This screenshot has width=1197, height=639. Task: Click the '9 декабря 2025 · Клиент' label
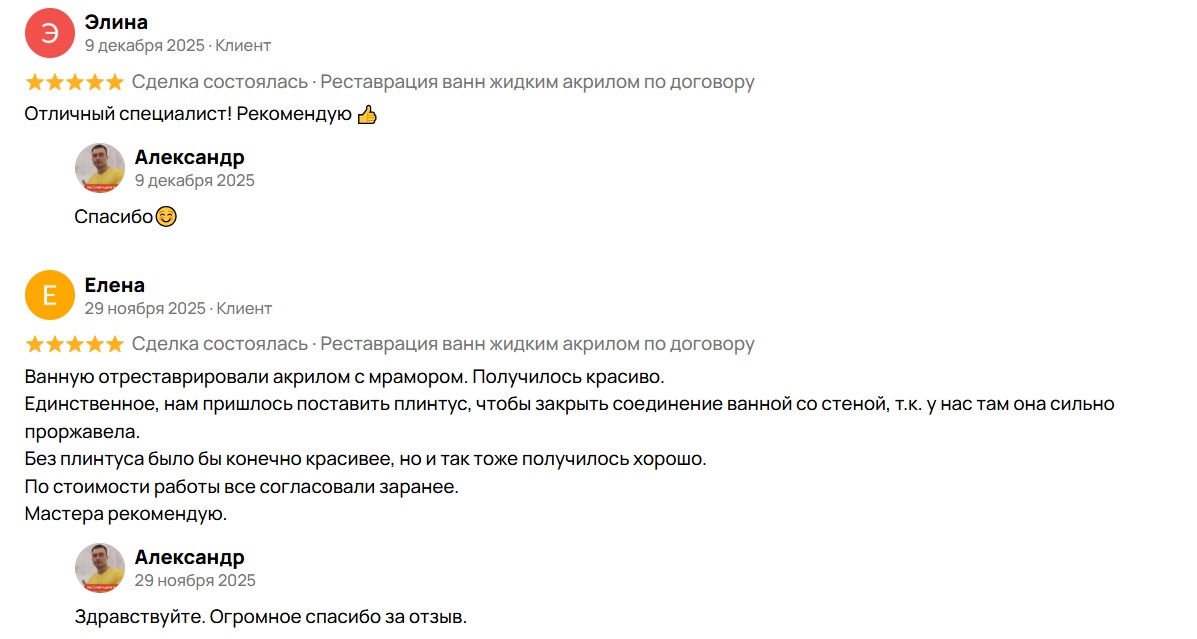[x=178, y=46]
